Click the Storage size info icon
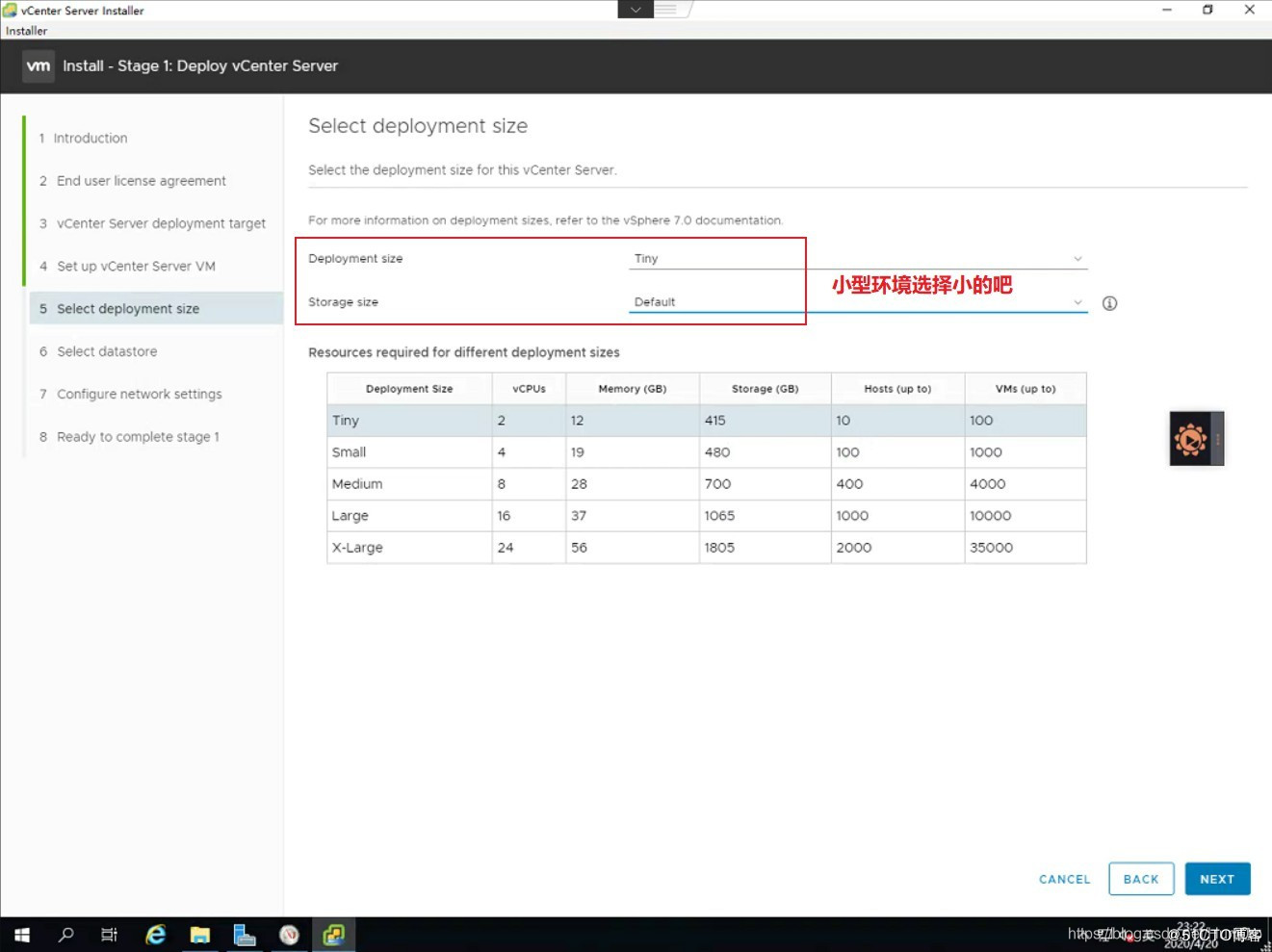 point(1109,303)
